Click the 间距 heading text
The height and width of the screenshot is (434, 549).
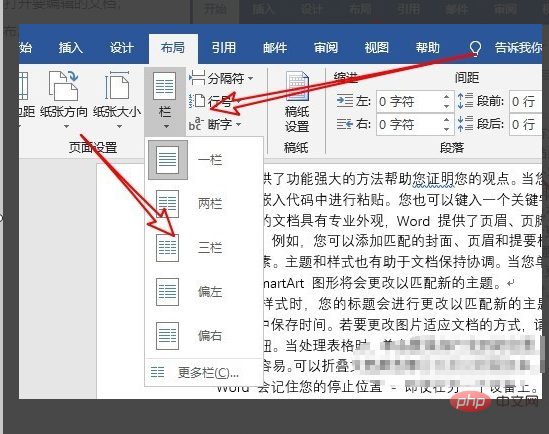tap(467, 77)
